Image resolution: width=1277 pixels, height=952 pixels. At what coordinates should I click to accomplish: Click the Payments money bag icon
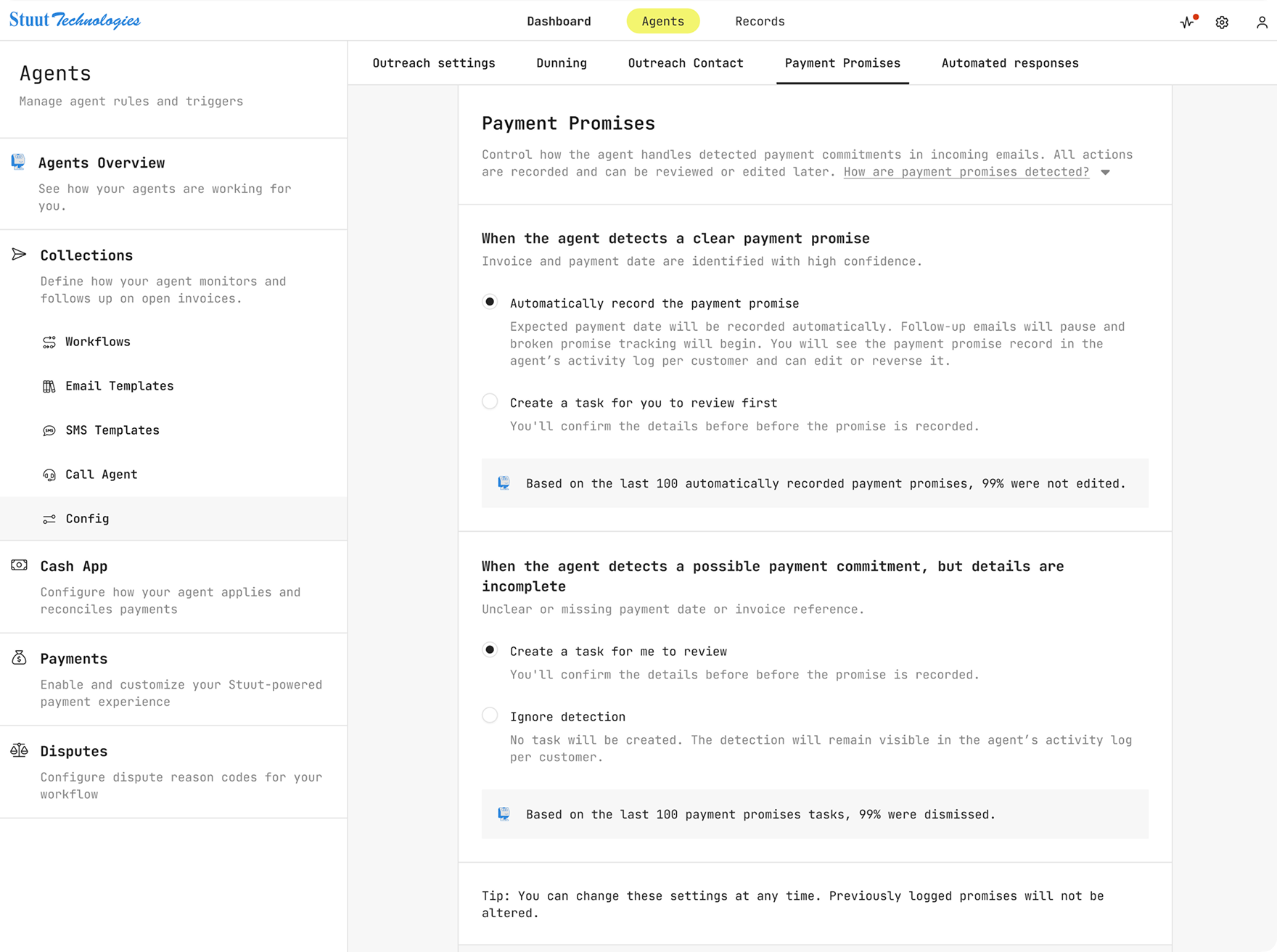pos(20,658)
